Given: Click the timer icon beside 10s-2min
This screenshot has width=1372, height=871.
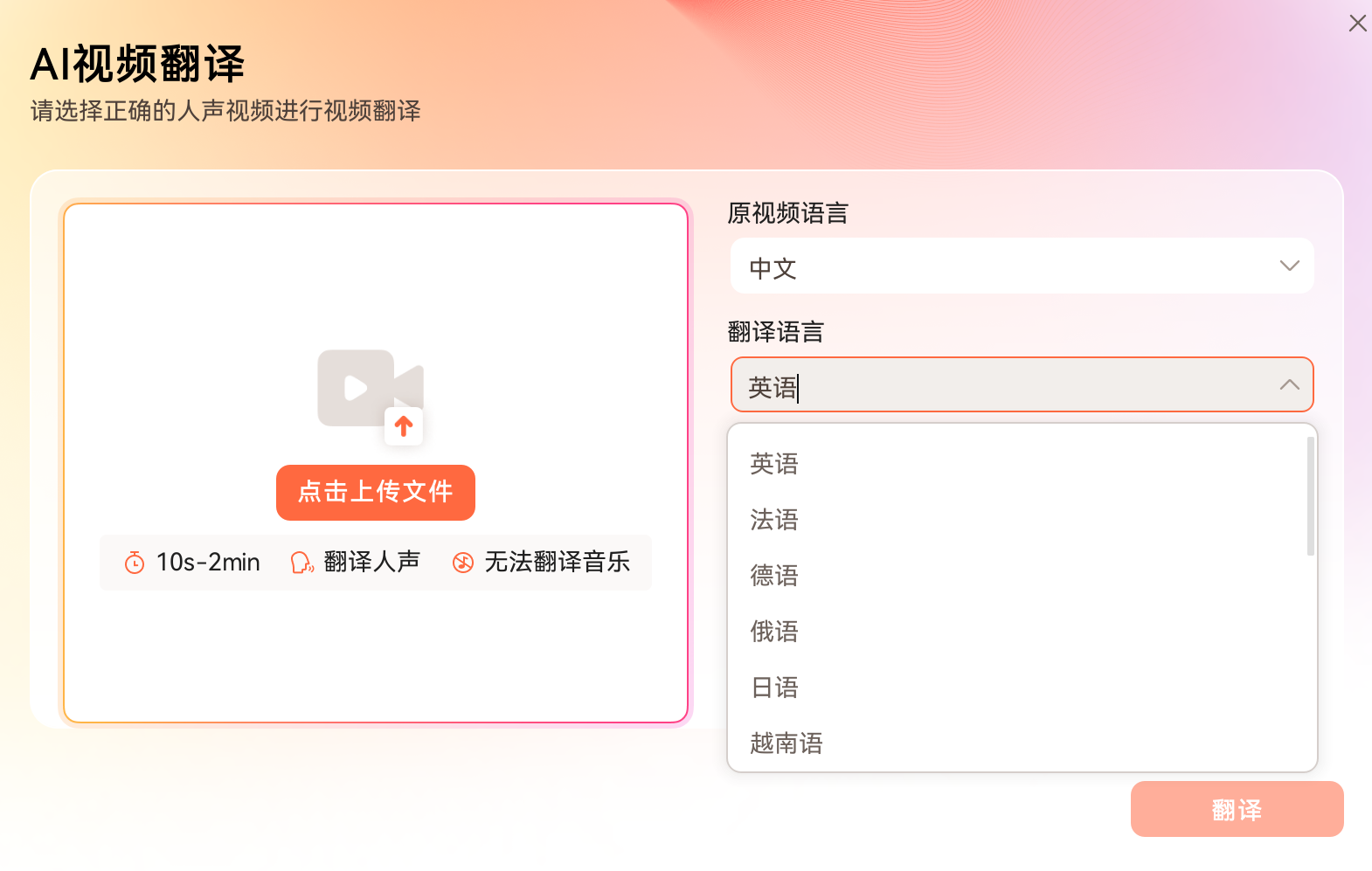Looking at the screenshot, I should point(134,563).
